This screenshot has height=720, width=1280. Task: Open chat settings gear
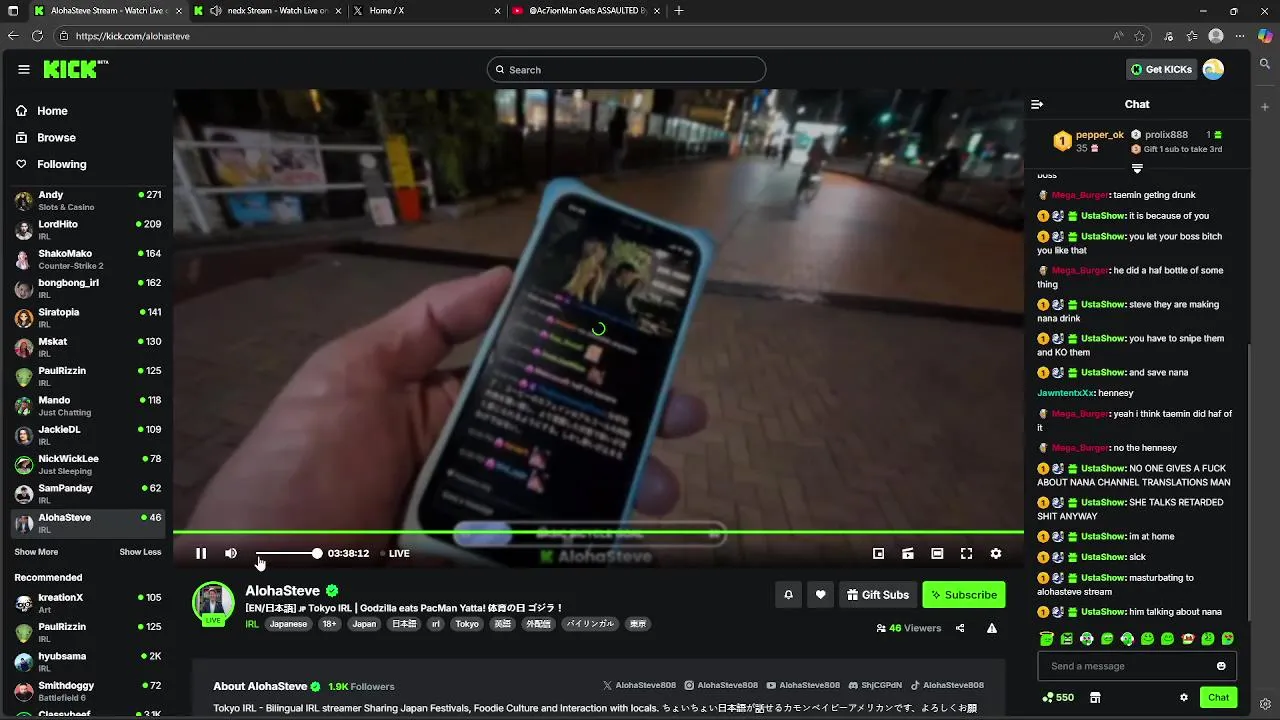[x=1184, y=697]
